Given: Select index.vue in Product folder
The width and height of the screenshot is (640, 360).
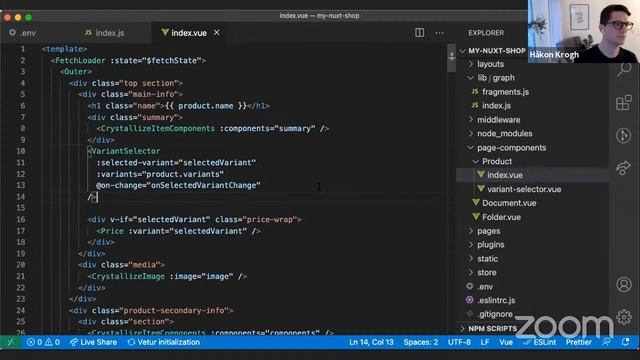Looking at the screenshot, I should [x=504, y=175].
